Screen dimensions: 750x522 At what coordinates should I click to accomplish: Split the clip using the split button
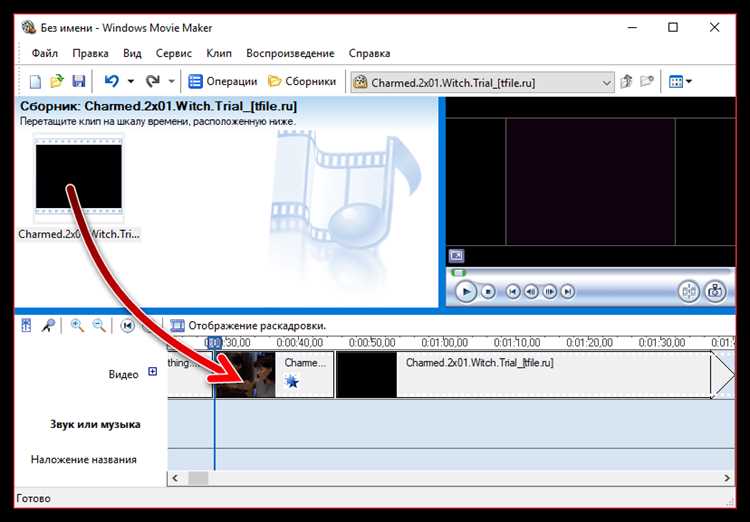(x=689, y=291)
